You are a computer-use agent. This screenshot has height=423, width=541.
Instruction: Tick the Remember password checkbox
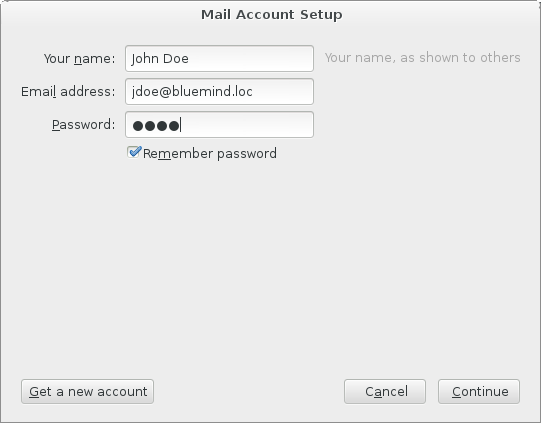pos(134,152)
